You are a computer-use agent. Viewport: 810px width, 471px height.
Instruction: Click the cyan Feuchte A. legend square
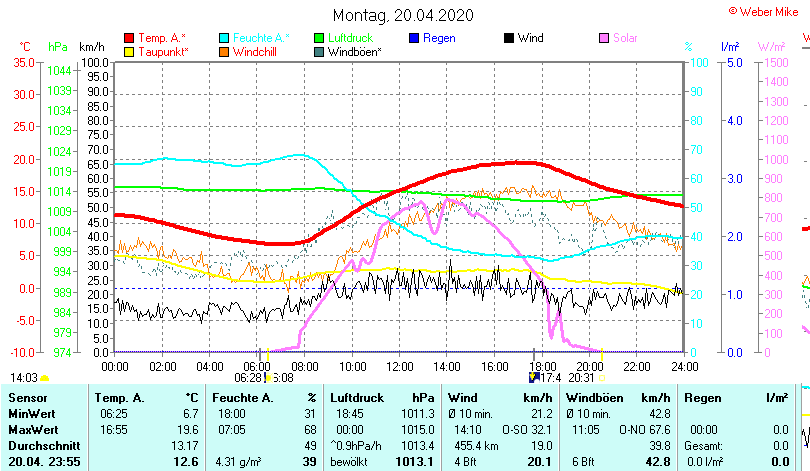tap(224, 38)
